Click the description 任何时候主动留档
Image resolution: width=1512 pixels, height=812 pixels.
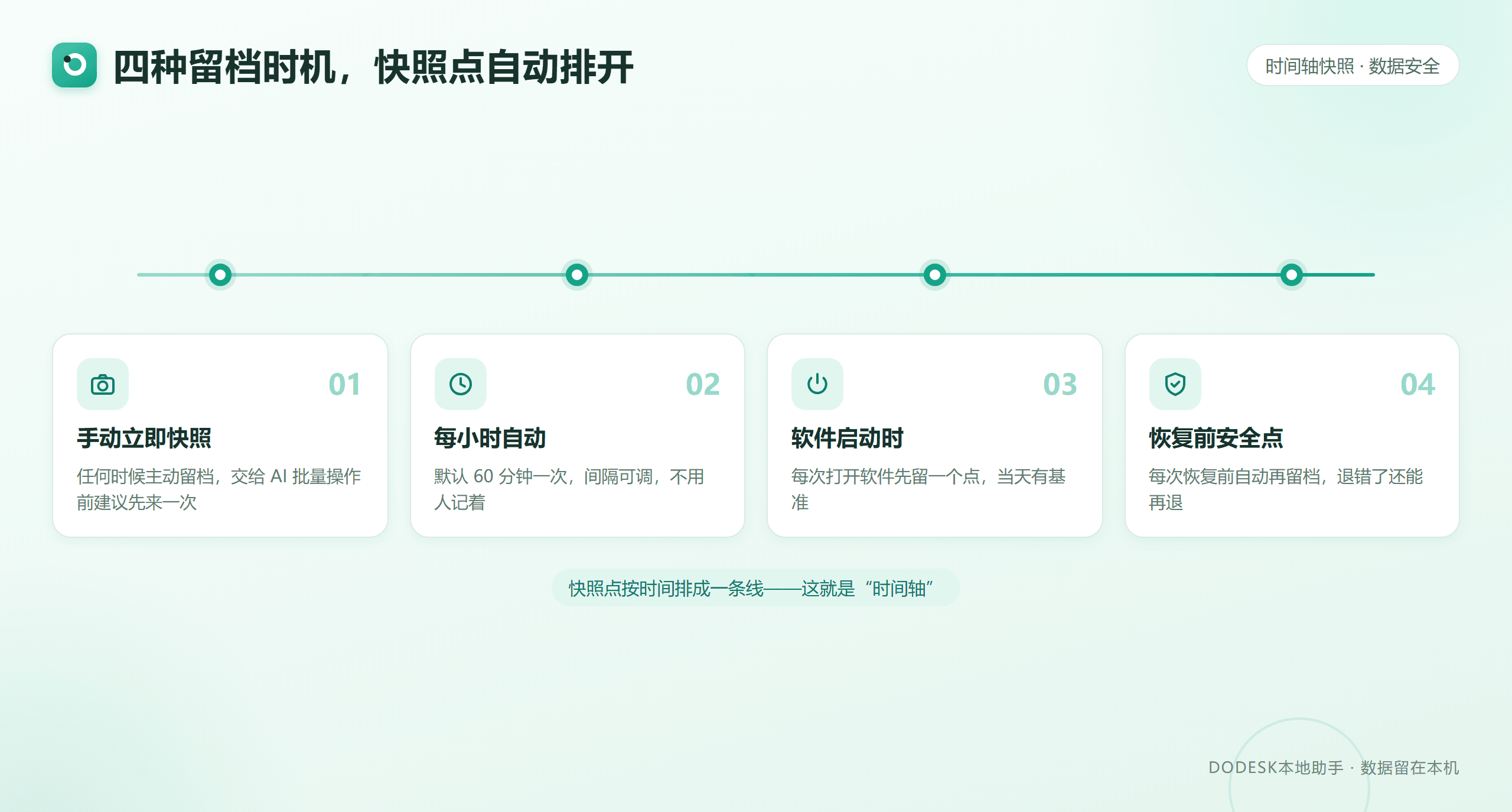(219, 489)
